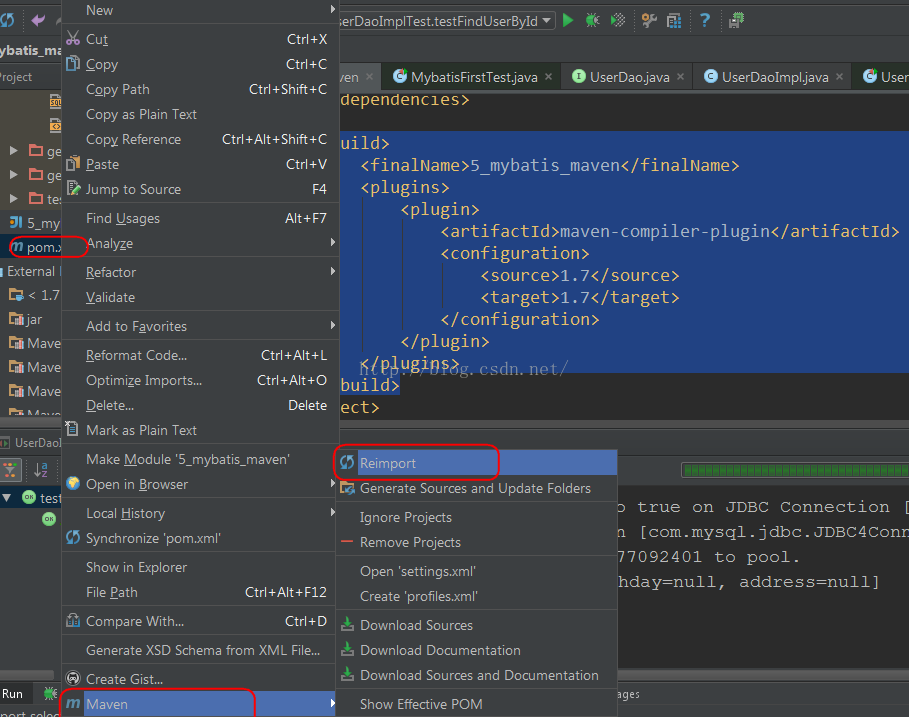Click the green Run button in toolbar
Viewport: 909px width, 717px height.
[568, 20]
